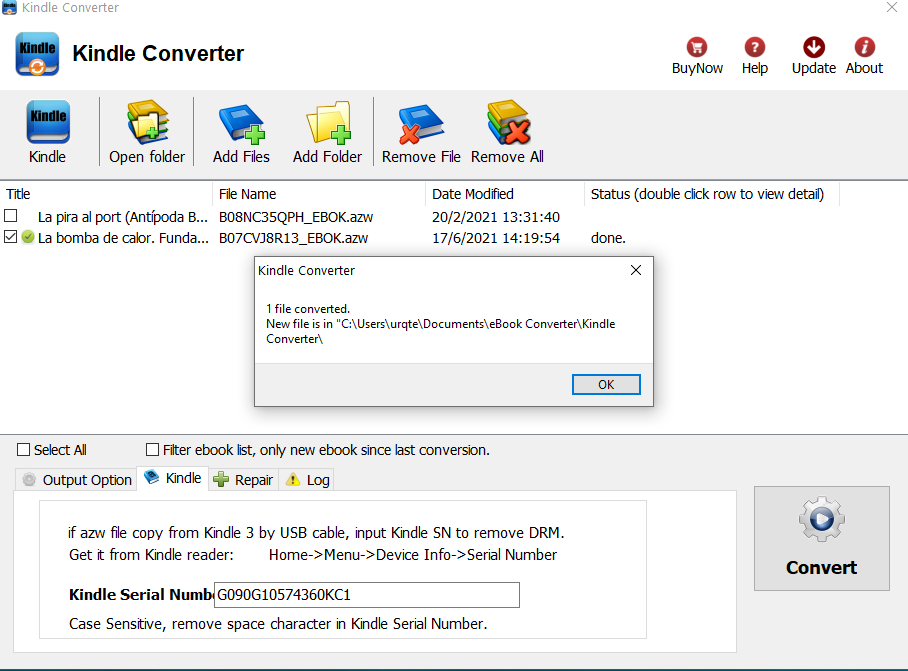The image size is (908, 671).
Task: Open Help via the question mark icon
Action: [755, 48]
